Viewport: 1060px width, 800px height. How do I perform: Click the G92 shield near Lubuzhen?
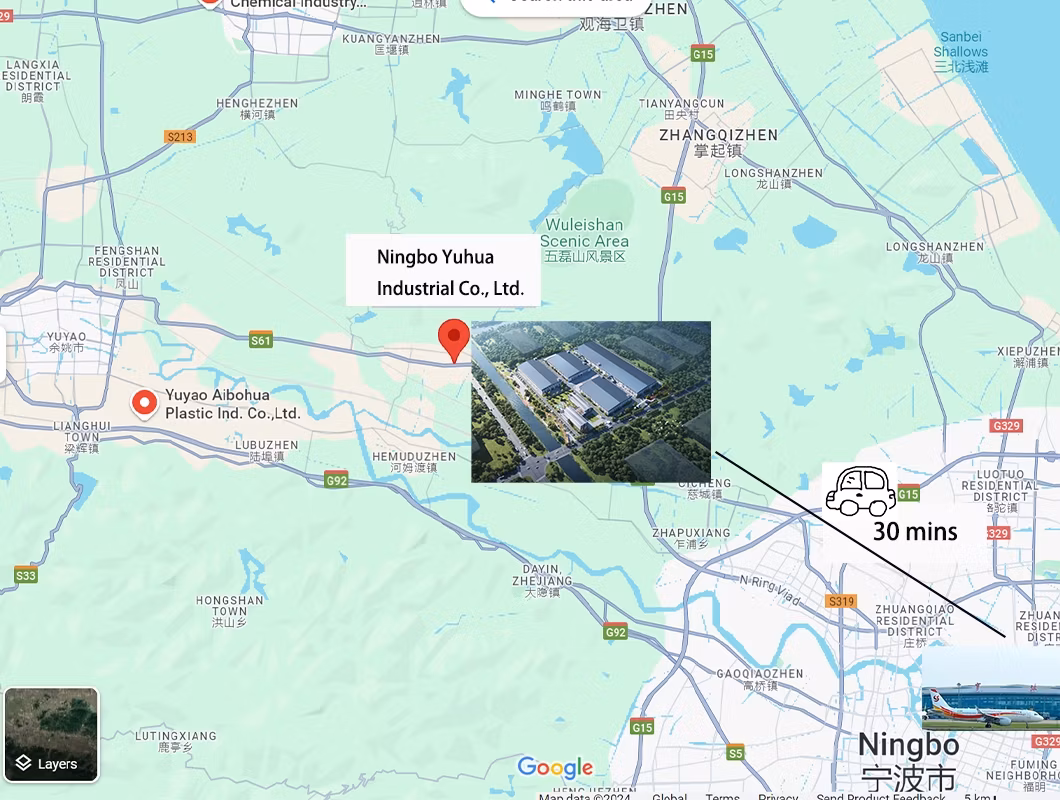tap(336, 480)
